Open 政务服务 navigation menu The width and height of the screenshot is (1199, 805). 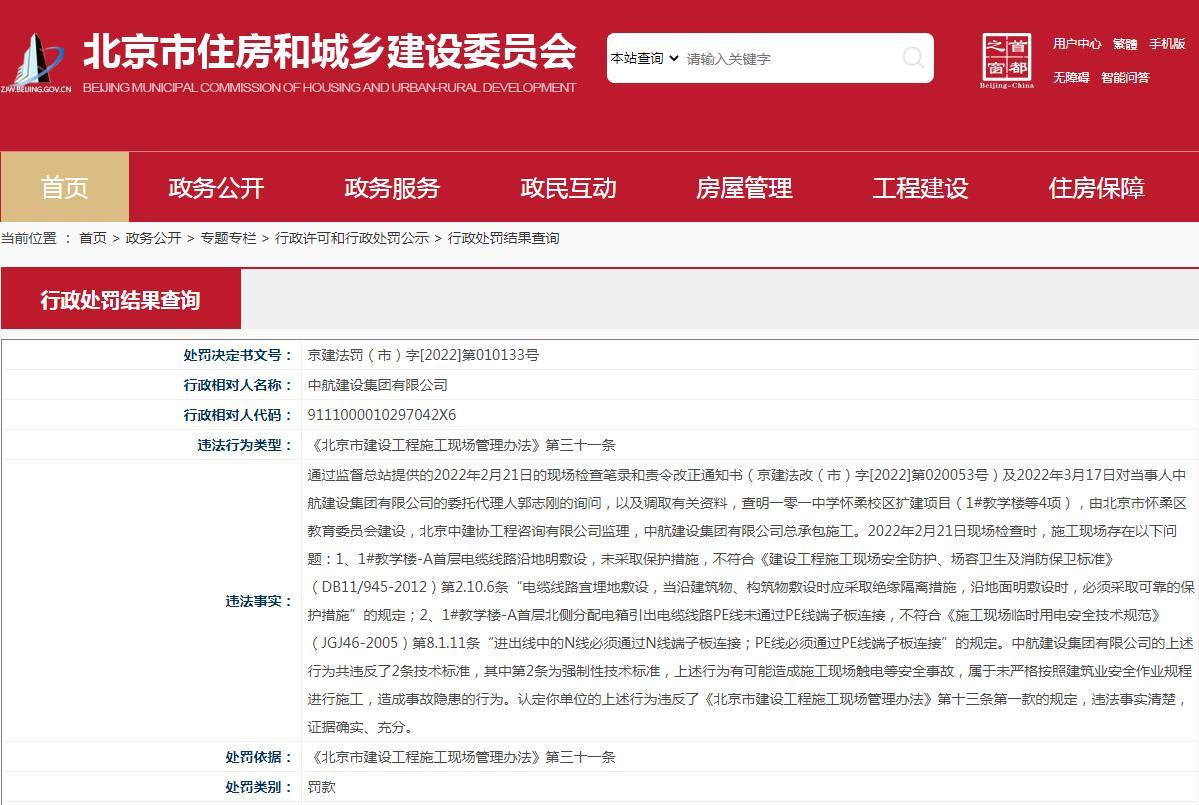[x=392, y=187]
